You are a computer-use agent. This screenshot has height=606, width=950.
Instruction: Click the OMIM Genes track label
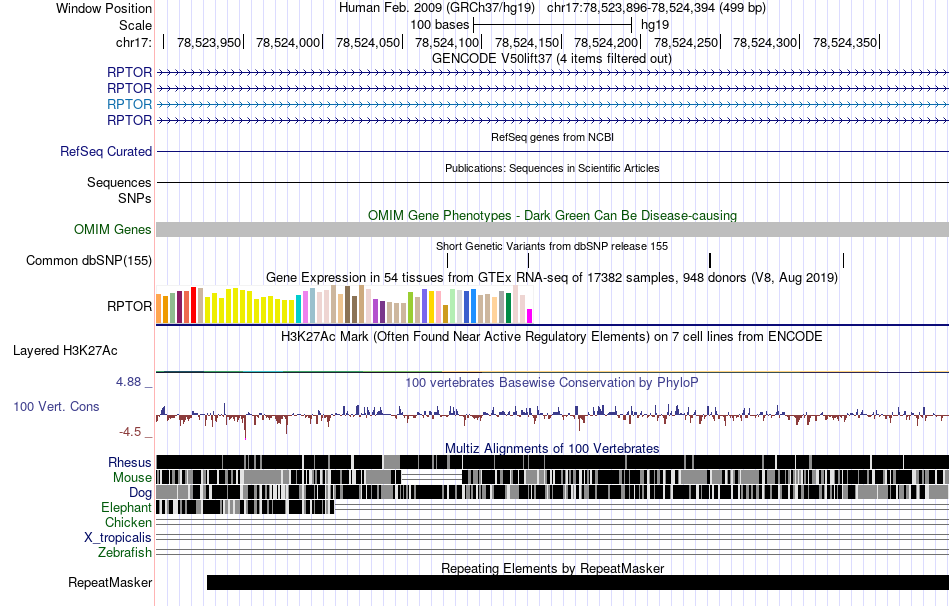pos(113,230)
